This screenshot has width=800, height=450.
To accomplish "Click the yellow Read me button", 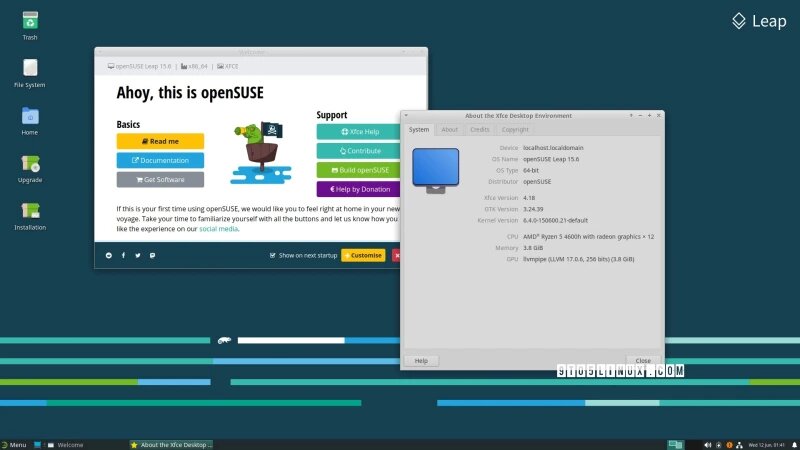I will tap(160, 141).
